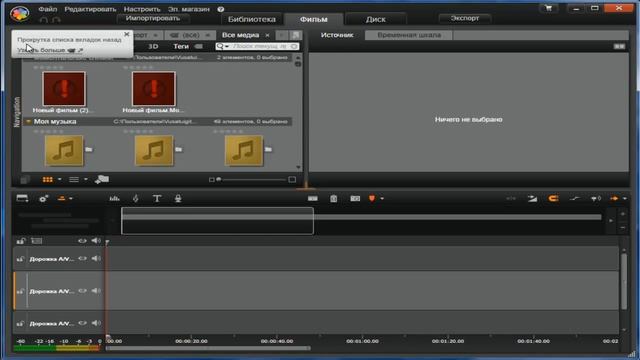This screenshot has height=360, width=640.
Task: Click the storyboard icon in track header
Action: (x=36, y=241)
